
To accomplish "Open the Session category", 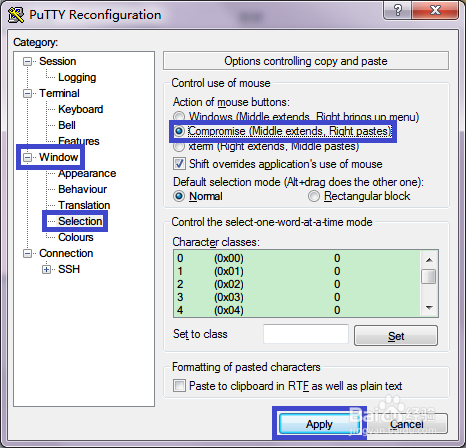I will pyautogui.click(x=58, y=61).
